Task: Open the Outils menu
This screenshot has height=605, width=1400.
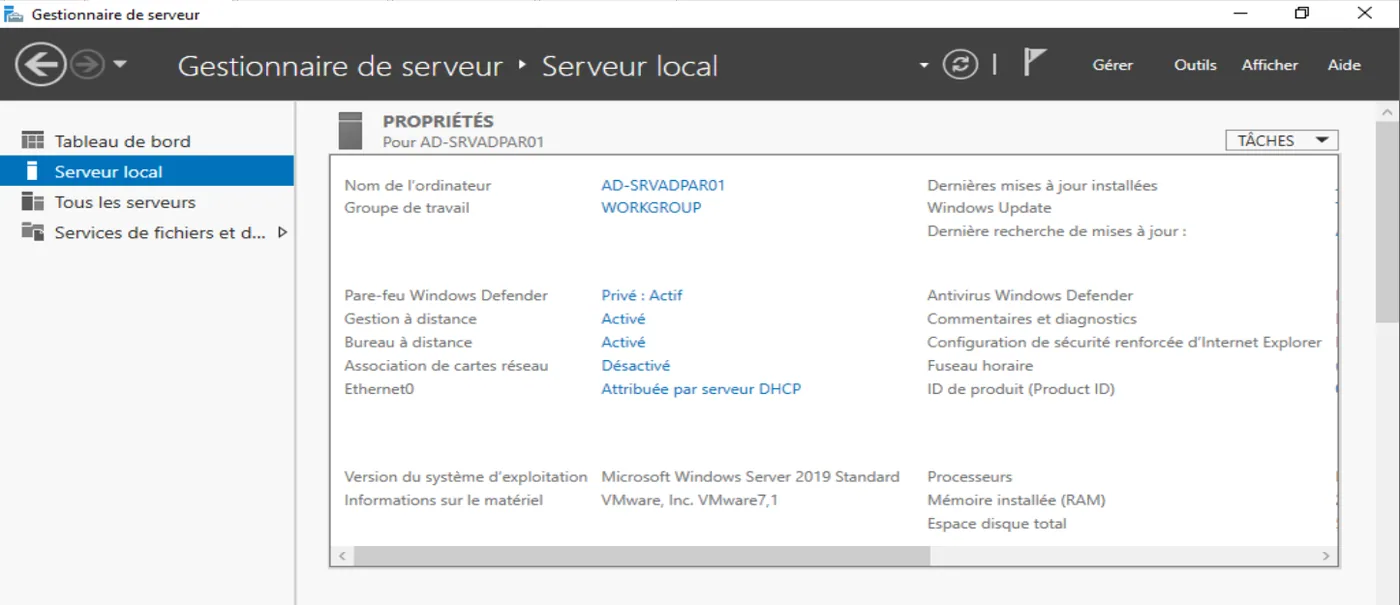Action: coord(1195,65)
